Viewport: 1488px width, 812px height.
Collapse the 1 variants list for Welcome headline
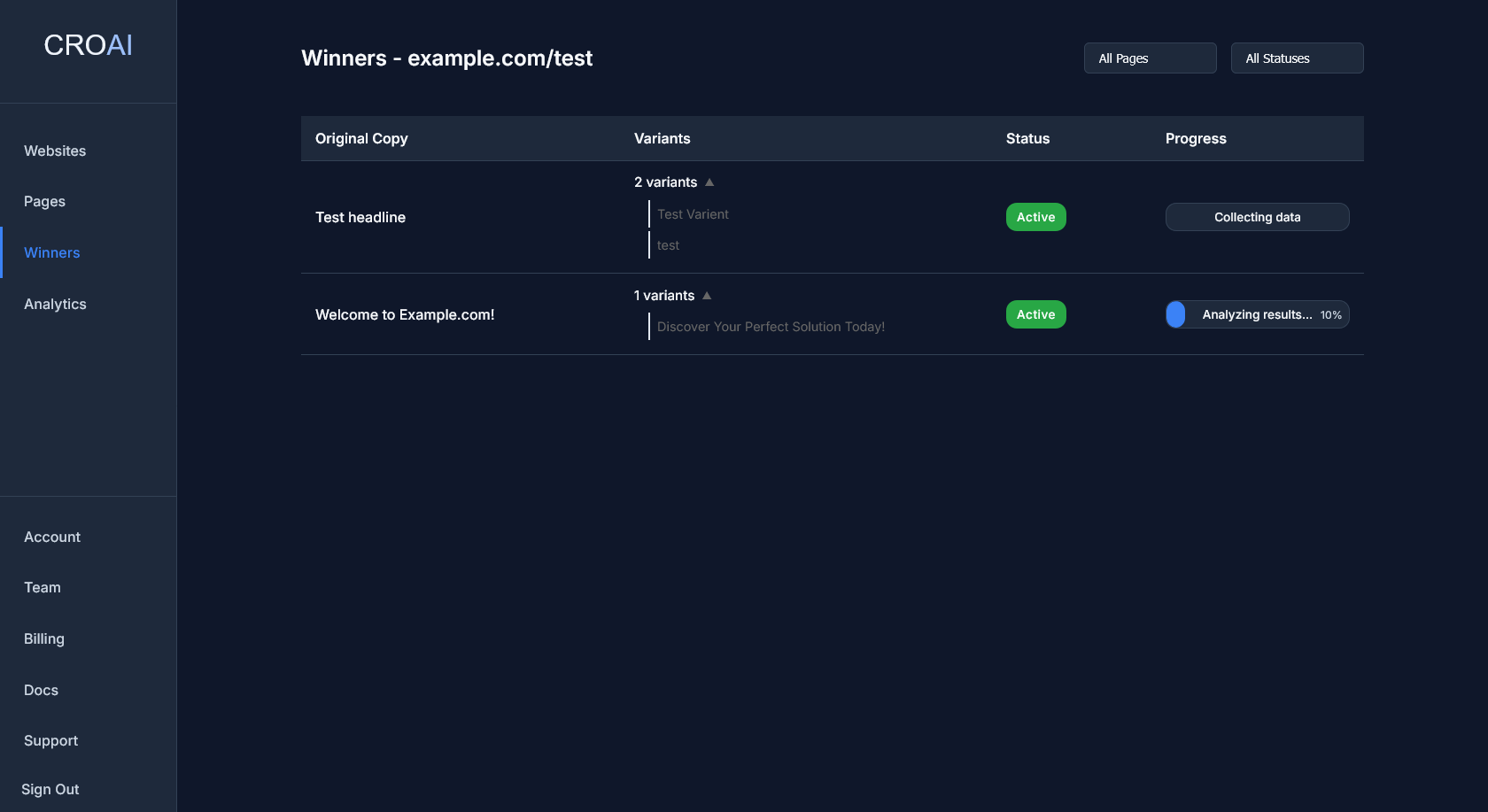(706, 295)
